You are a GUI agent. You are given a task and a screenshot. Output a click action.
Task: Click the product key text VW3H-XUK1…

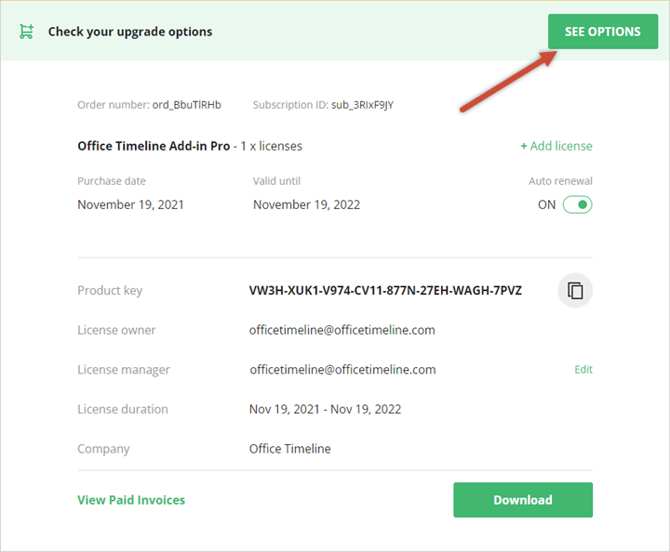pos(385,291)
